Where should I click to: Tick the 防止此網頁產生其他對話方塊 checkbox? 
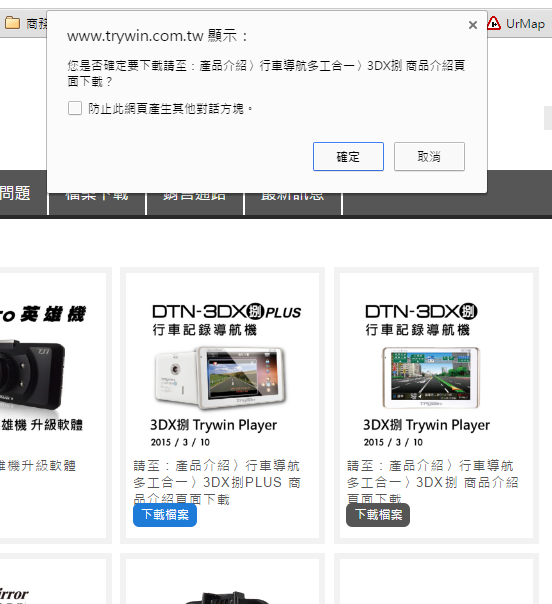75,108
